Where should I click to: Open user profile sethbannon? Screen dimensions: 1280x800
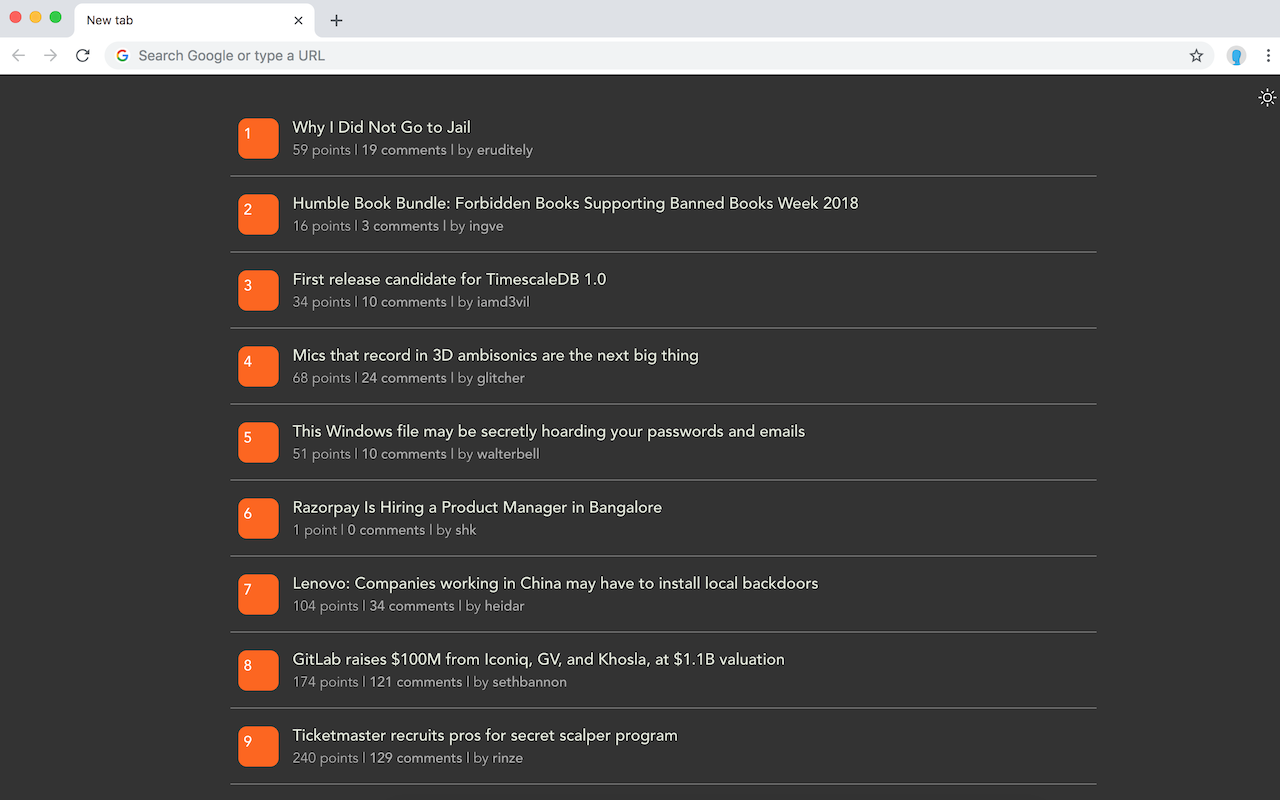click(x=529, y=682)
